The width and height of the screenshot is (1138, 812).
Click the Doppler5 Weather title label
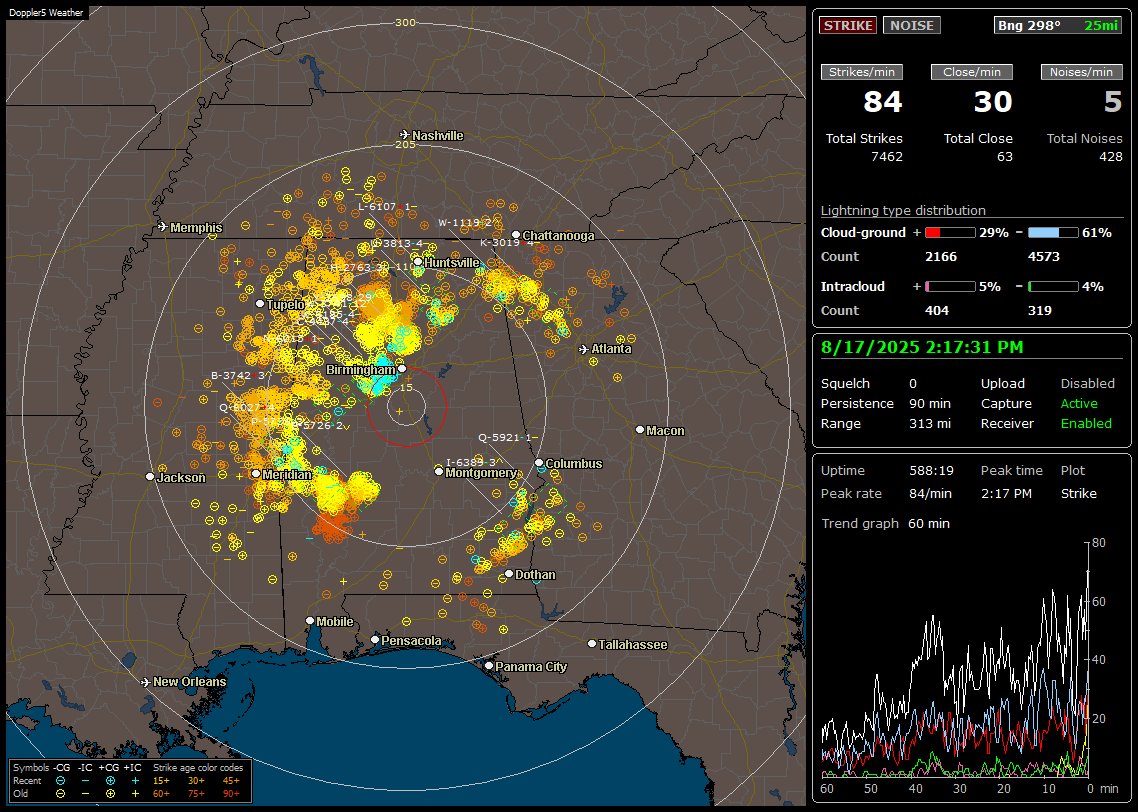pyautogui.click(x=46, y=12)
